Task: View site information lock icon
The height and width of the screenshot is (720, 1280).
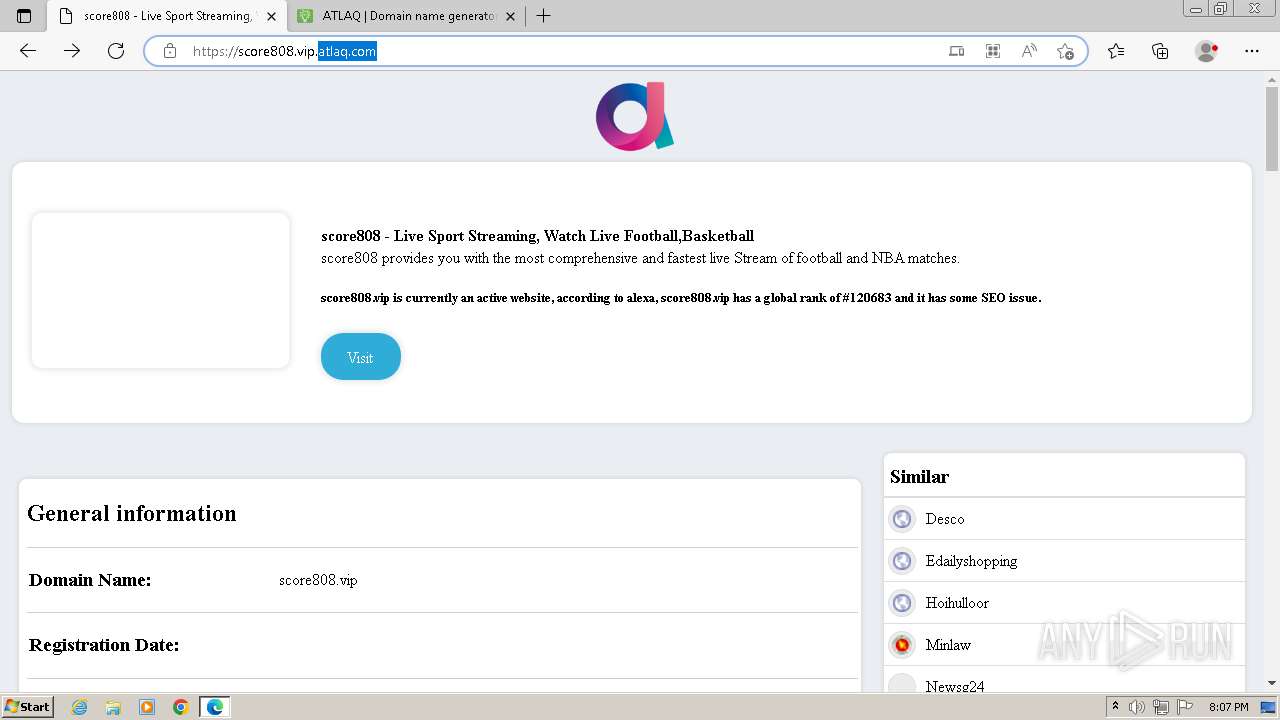Action: click(x=170, y=51)
